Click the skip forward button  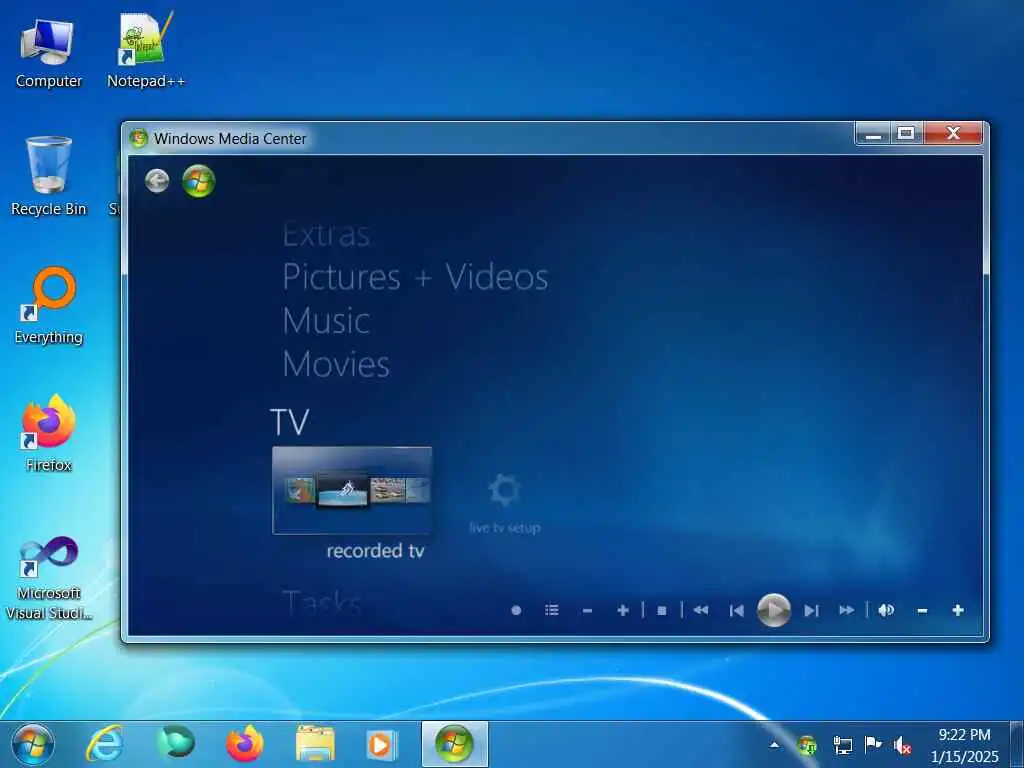coord(811,611)
